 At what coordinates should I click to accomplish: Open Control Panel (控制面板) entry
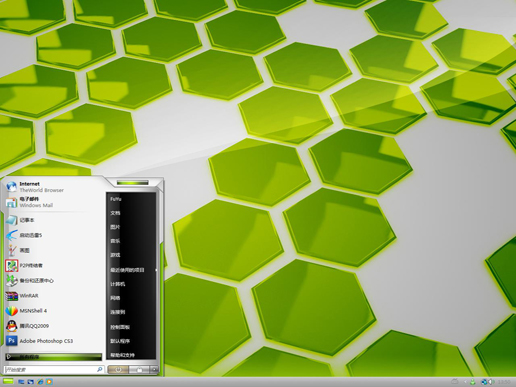click(x=120, y=327)
